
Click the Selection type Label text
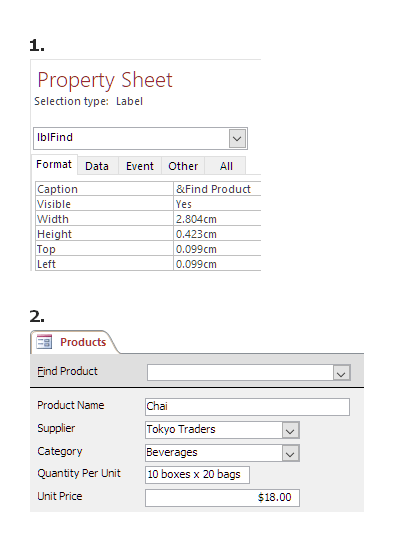[x=88, y=101]
